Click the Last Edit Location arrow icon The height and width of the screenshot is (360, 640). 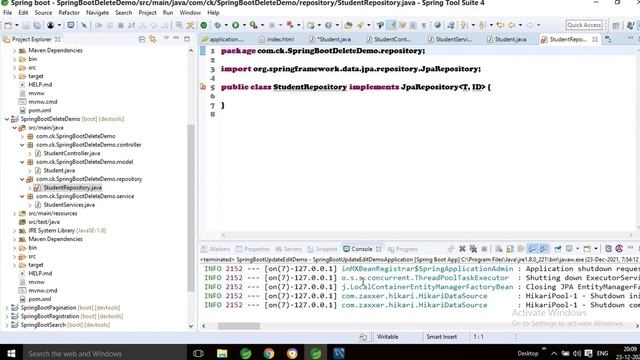(500, 25)
